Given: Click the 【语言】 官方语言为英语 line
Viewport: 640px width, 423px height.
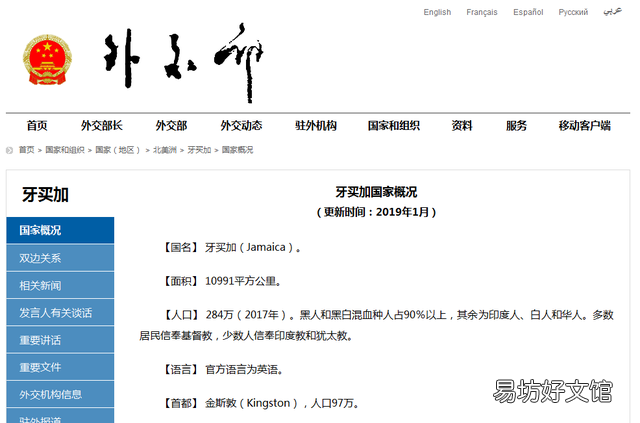Looking at the screenshot, I should coord(223,370).
